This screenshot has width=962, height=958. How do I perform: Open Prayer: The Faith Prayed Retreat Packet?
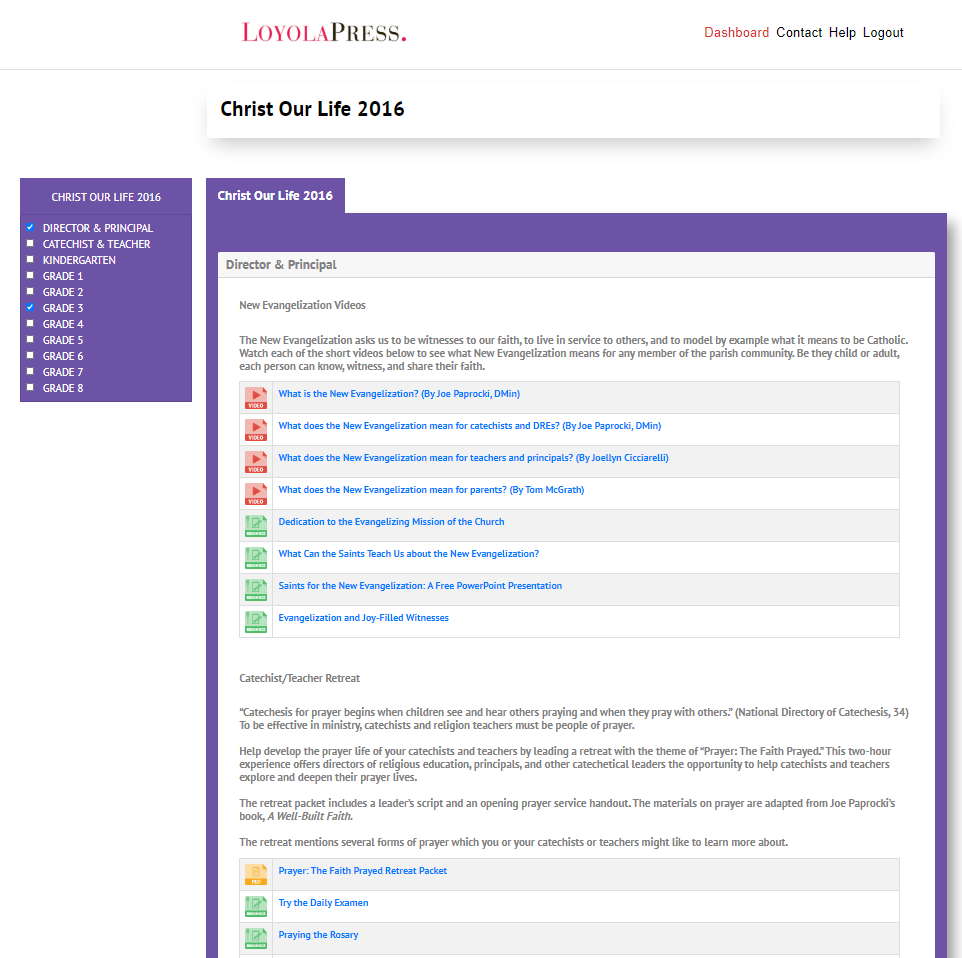363,870
